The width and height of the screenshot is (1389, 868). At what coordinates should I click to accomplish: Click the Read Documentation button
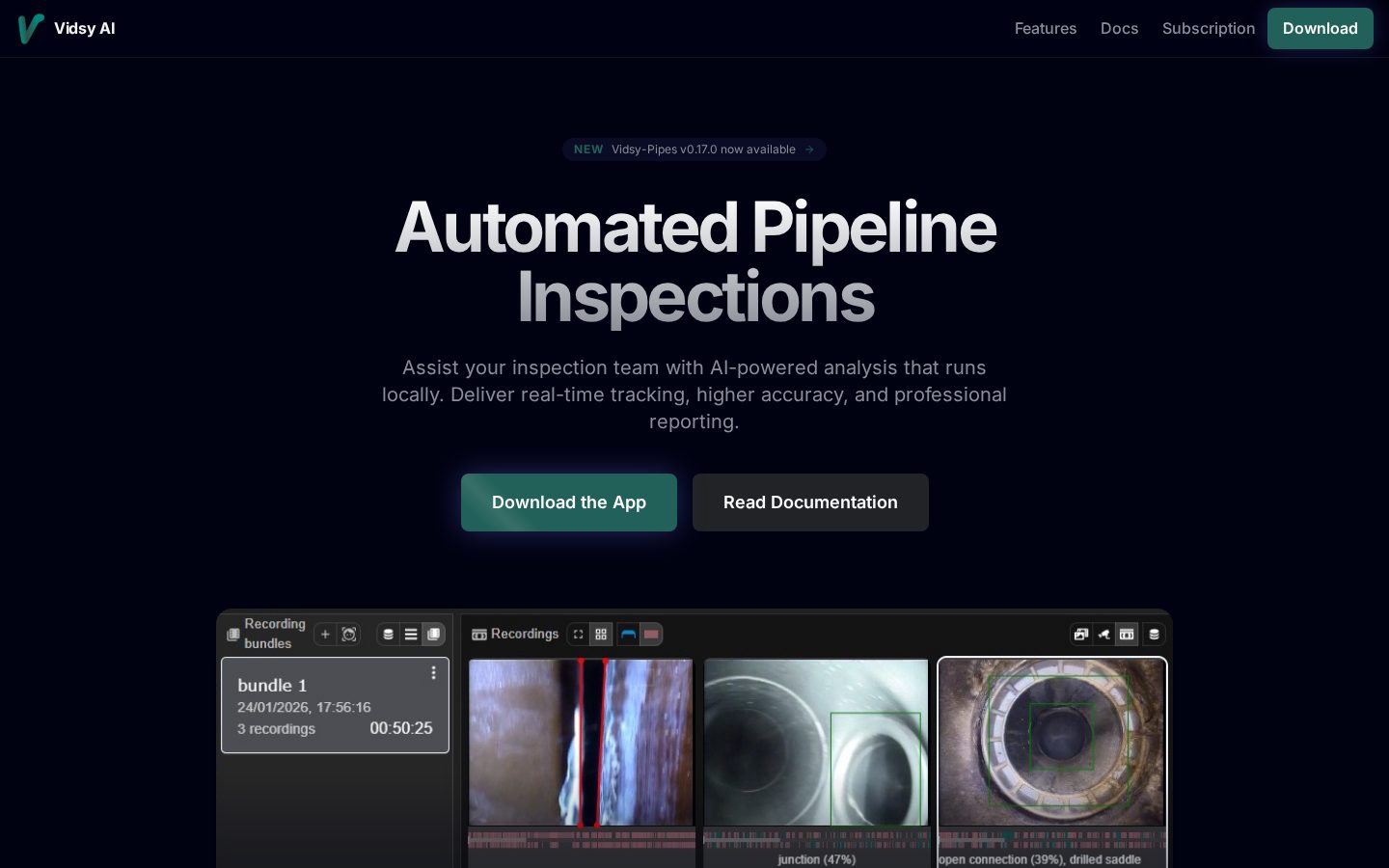(x=810, y=502)
